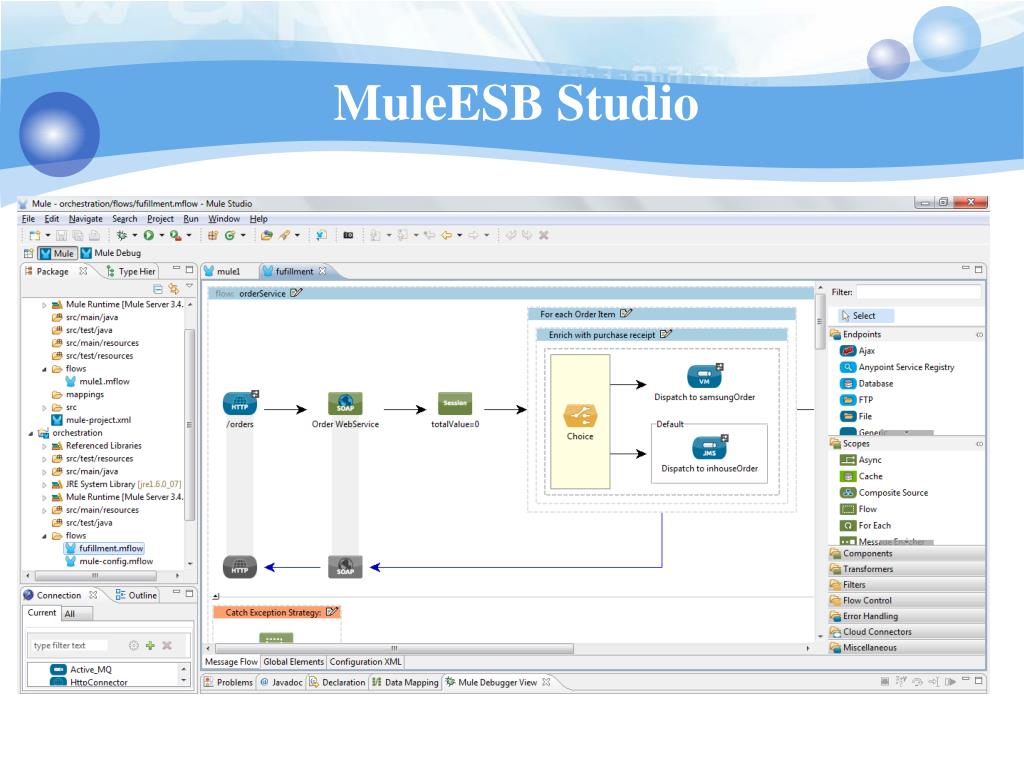1024x768 pixels.
Task: Pick the For Each scope in palette
Action: click(x=865, y=525)
